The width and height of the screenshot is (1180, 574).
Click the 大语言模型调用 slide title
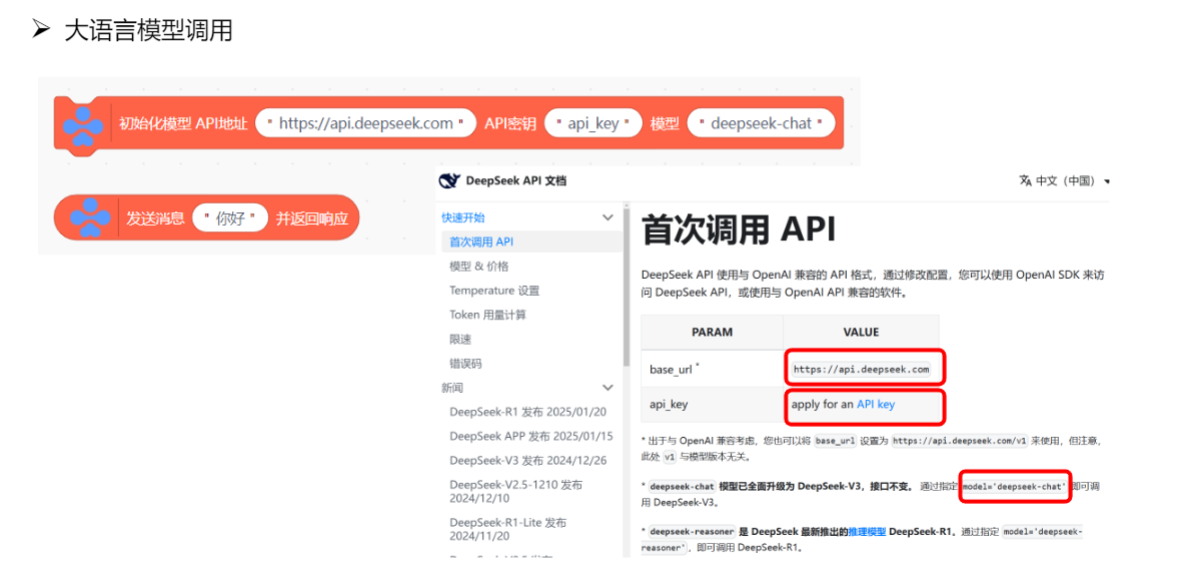pyautogui.click(x=148, y=30)
